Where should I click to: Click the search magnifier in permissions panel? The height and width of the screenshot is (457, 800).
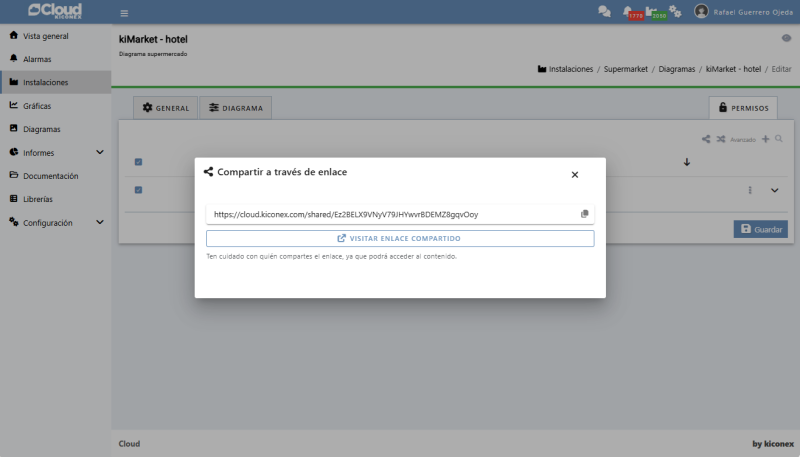pos(779,139)
